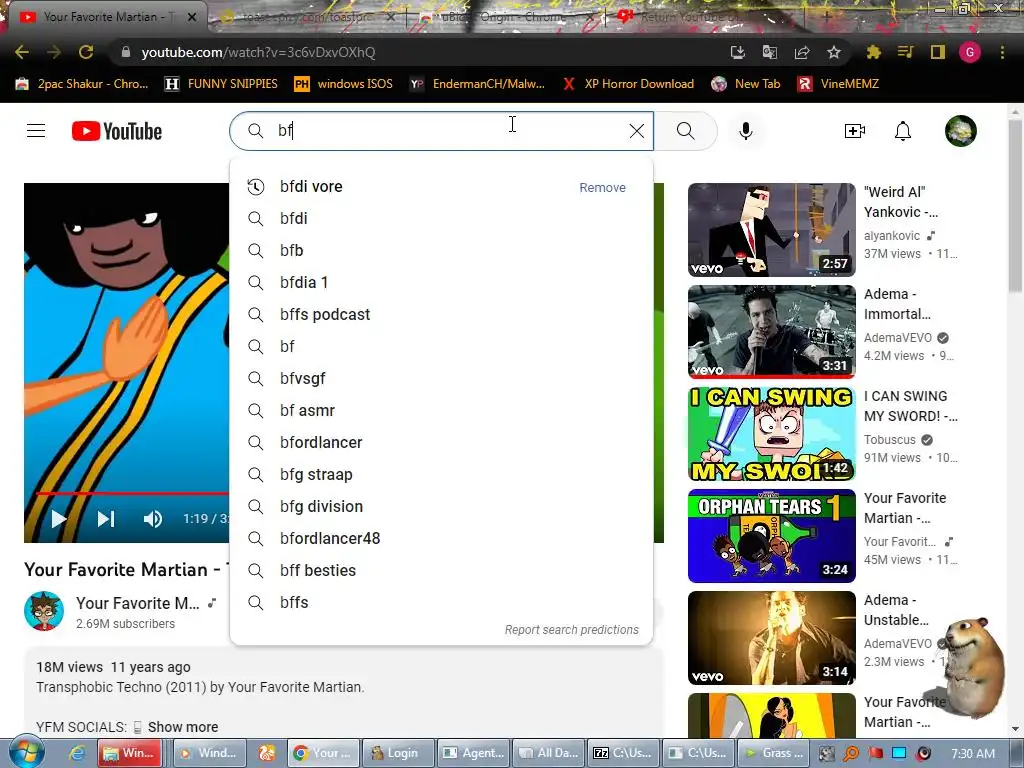This screenshot has width=1024, height=768.
Task: Mute the video with the speaker icon
Action: tap(153, 519)
